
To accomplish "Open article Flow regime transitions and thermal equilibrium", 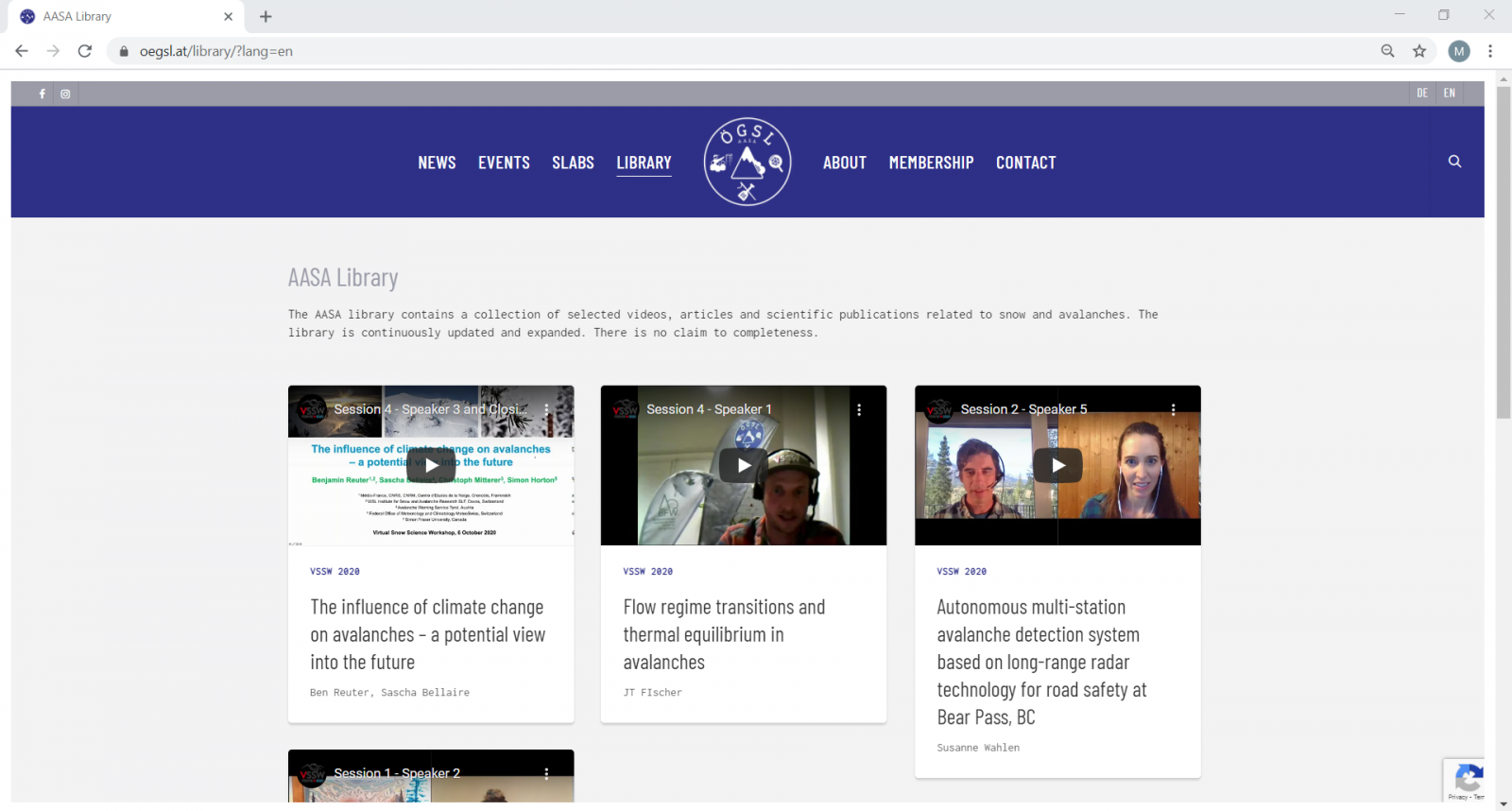I will (724, 634).
